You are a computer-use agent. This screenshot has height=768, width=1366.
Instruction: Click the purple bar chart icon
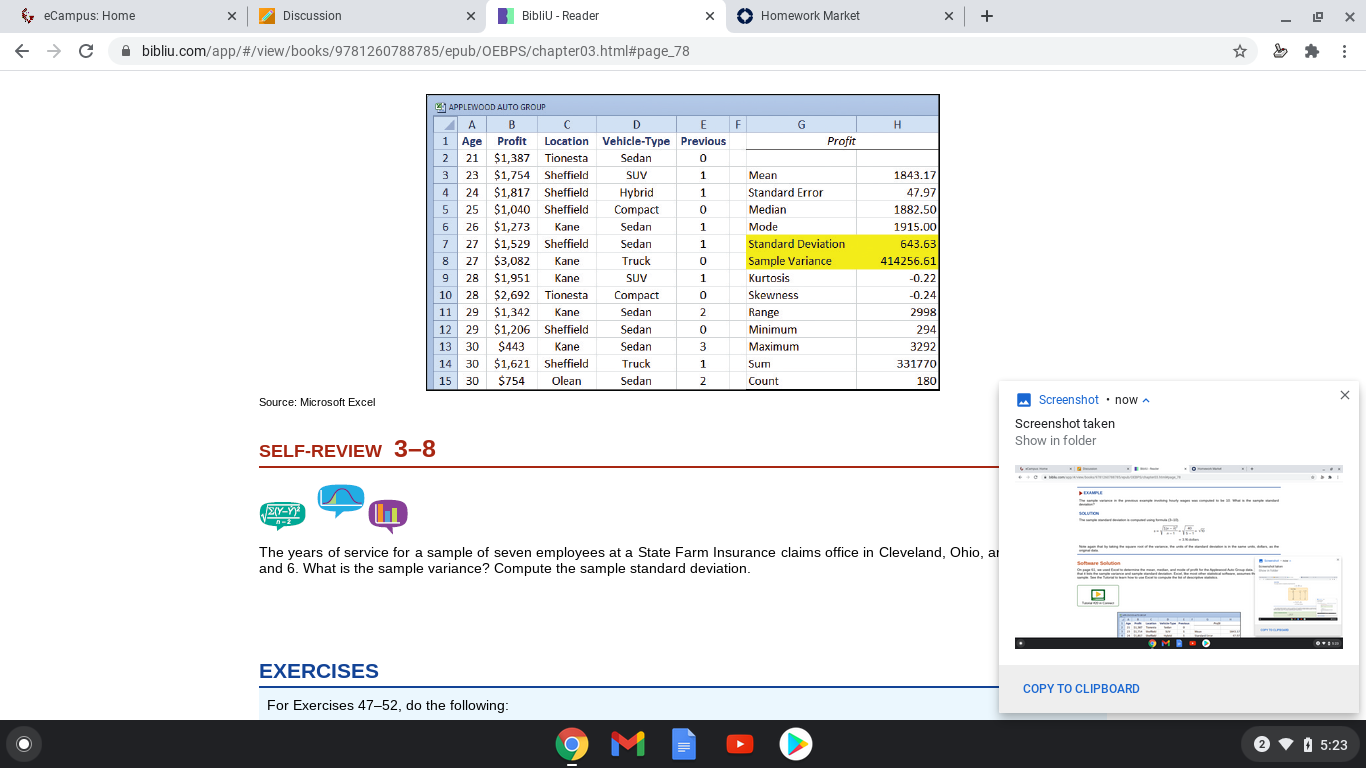point(388,516)
